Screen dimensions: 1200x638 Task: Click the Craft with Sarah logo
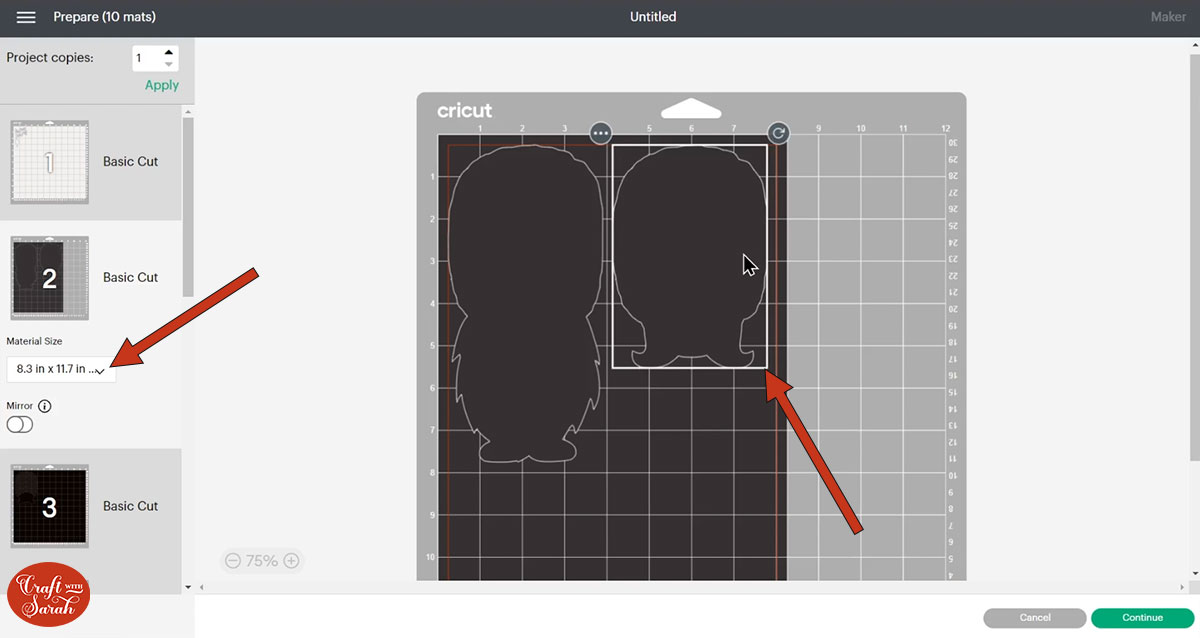click(47, 594)
